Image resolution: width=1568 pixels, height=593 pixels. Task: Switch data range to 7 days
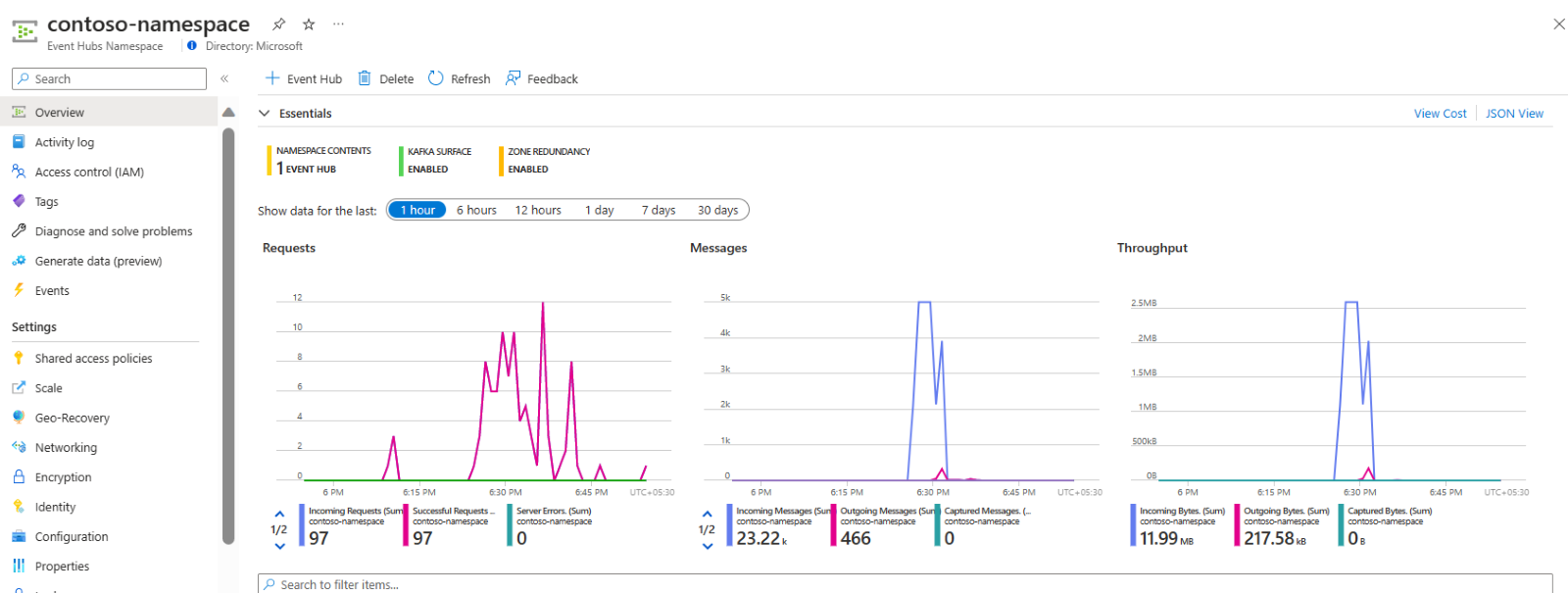(659, 210)
